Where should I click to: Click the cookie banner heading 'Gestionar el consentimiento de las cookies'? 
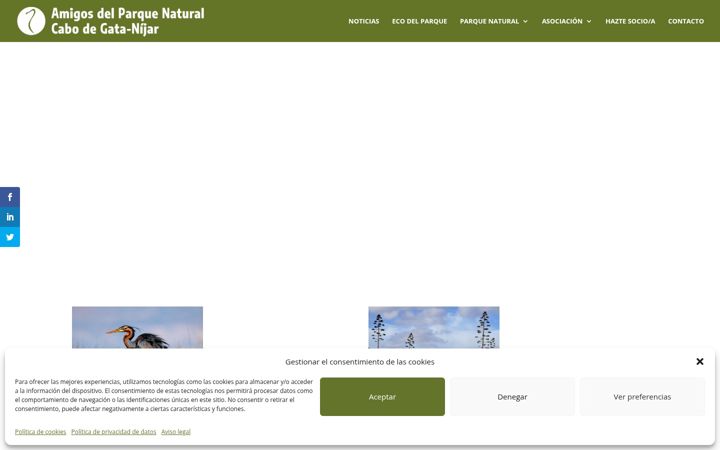[x=360, y=362]
